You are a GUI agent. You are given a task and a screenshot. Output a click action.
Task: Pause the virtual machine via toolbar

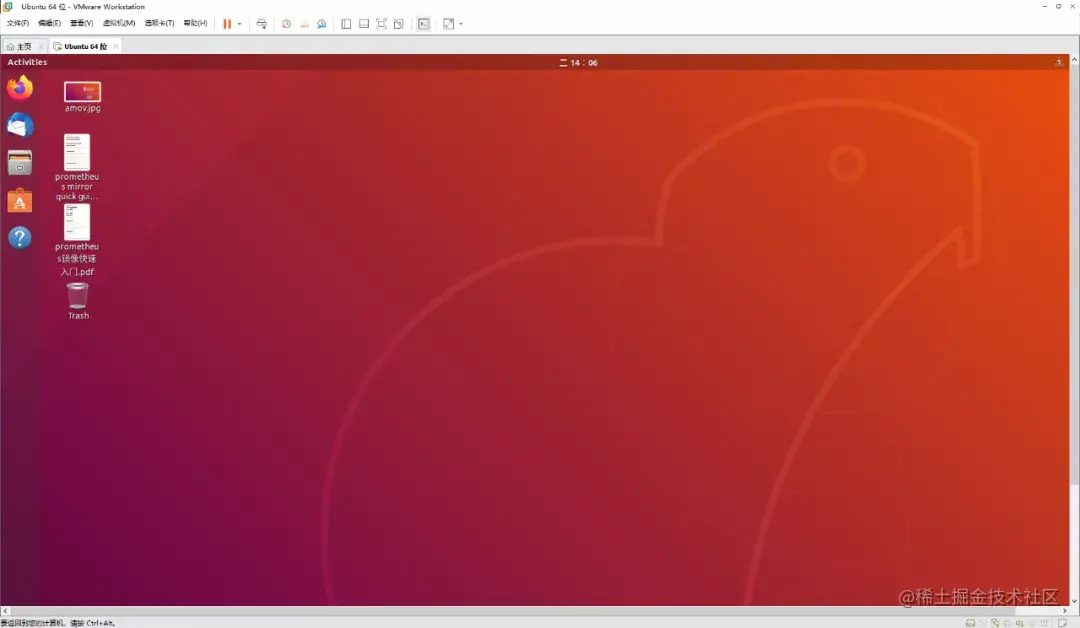(x=227, y=23)
